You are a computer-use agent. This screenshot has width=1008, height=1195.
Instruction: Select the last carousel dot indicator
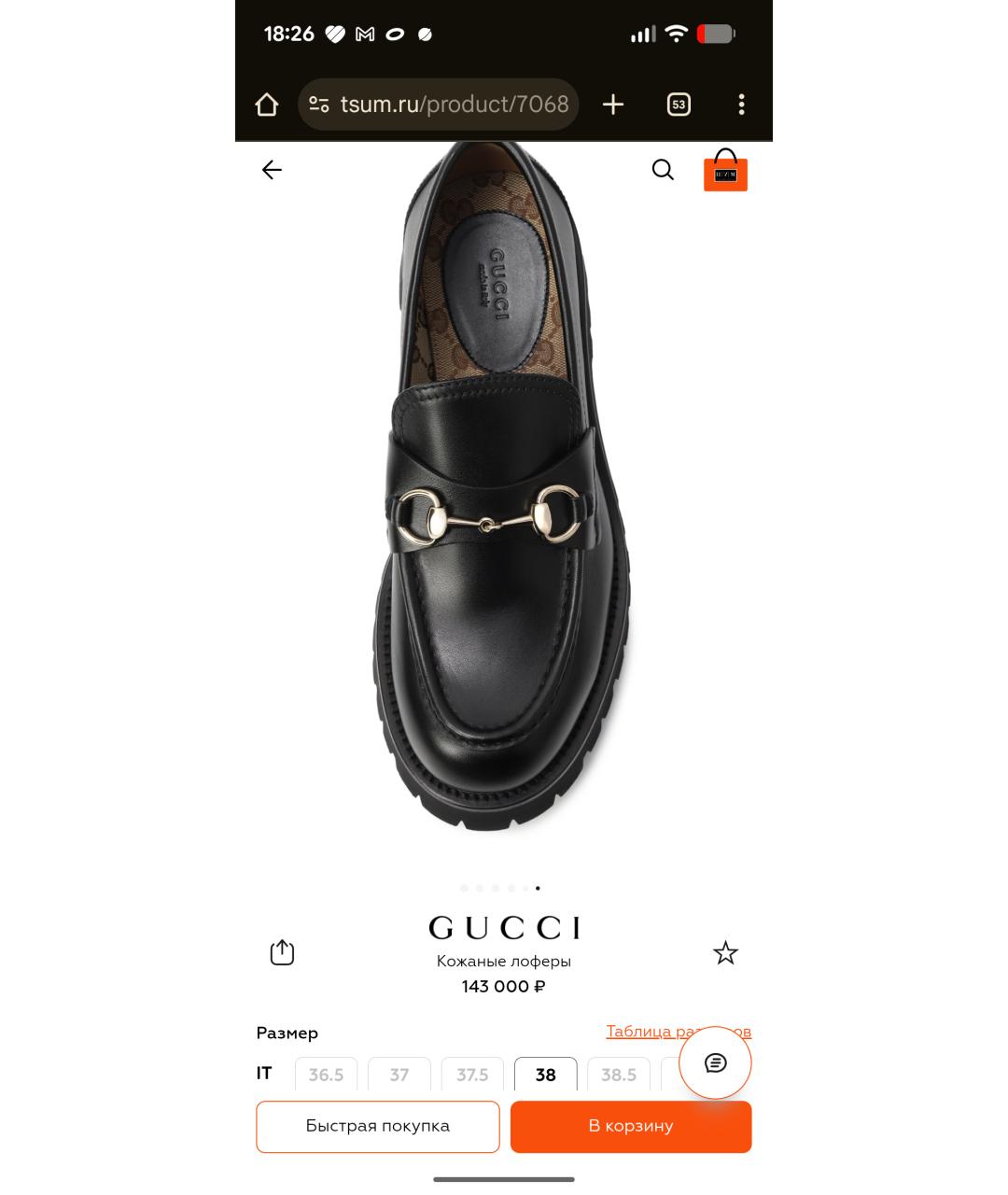(538, 888)
